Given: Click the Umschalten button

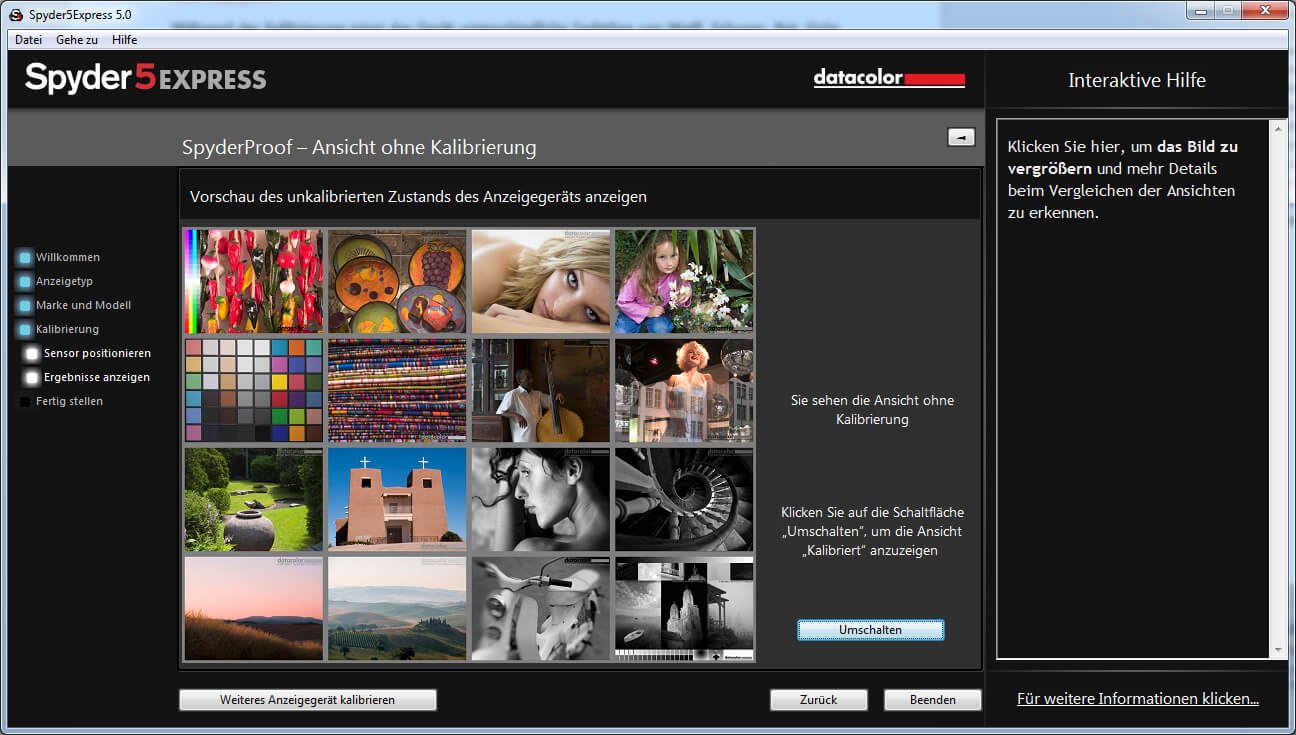Looking at the screenshot, I should [x=870, y=630].
